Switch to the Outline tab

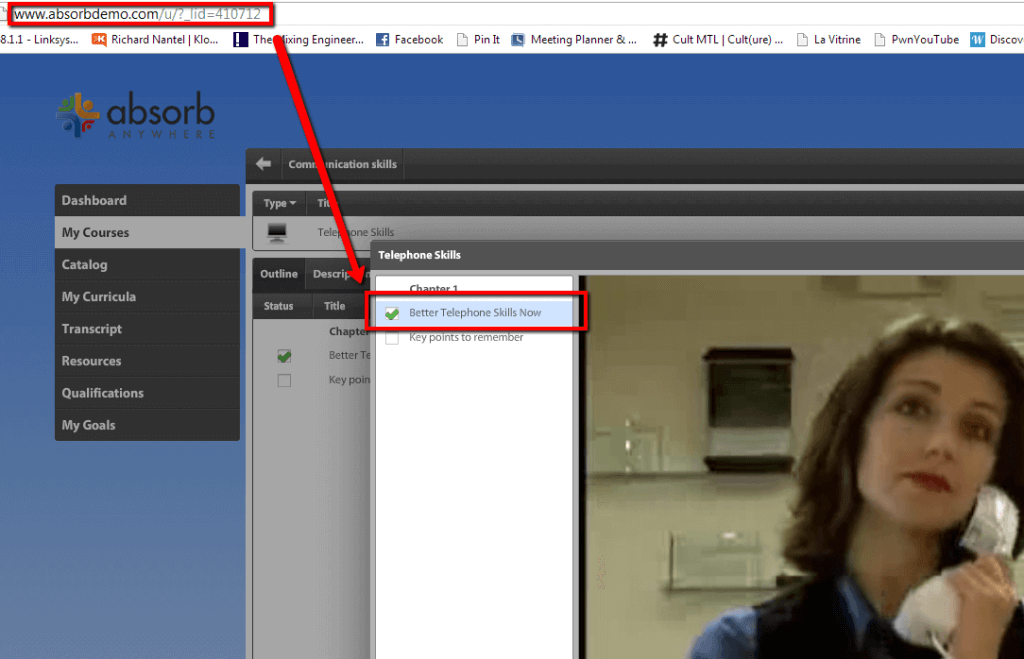[x=279, y=274]
